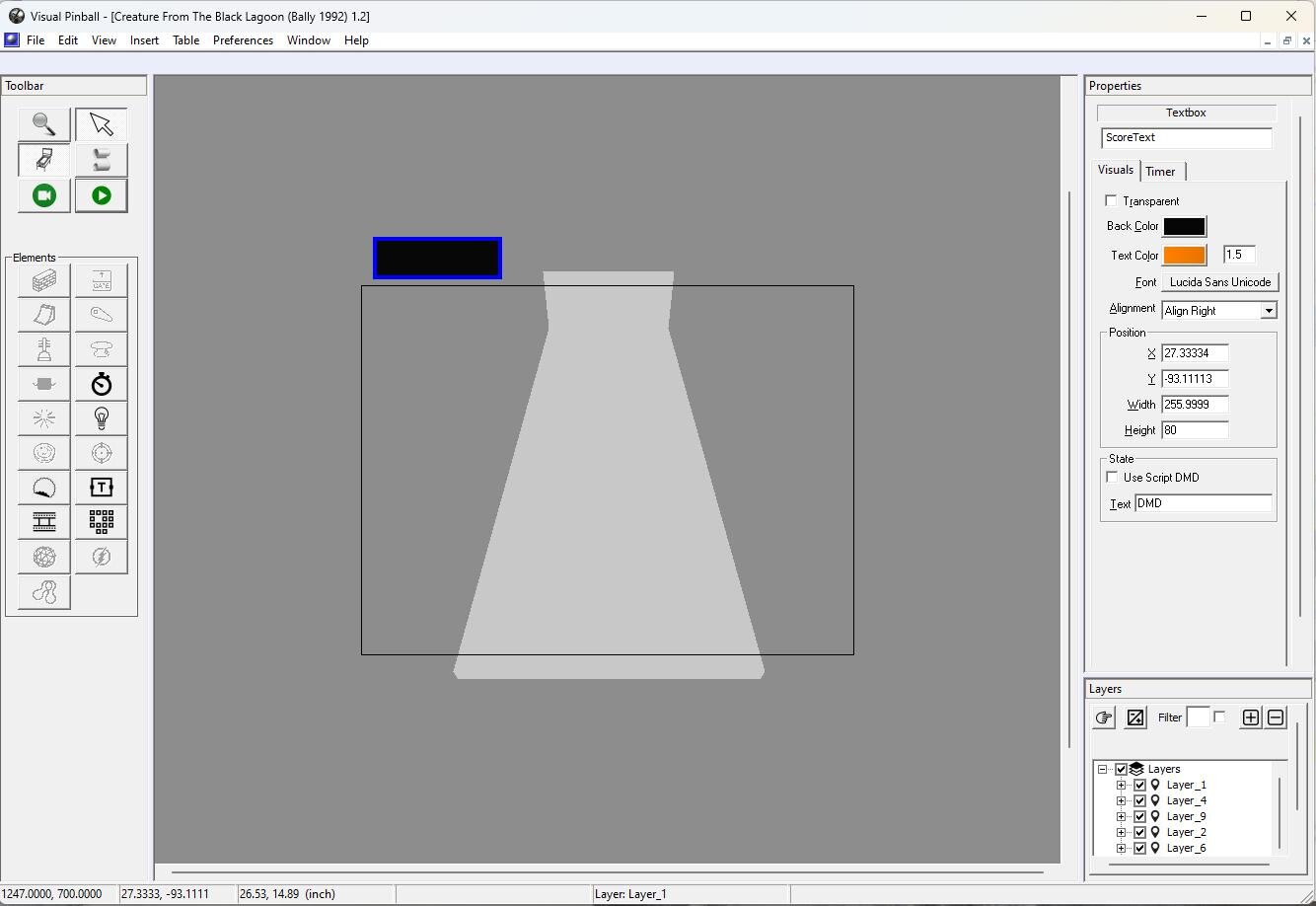
Task: Collapse the root Layers tree node
Action: pyautogui.click(x=1103, y=769)
